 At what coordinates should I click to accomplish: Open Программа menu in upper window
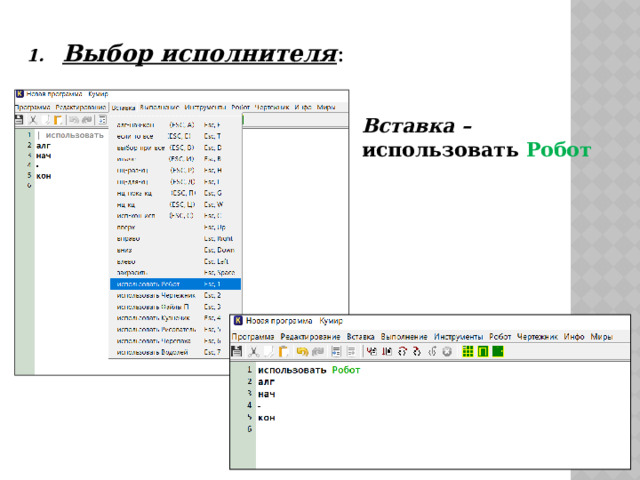coord(32,107)
